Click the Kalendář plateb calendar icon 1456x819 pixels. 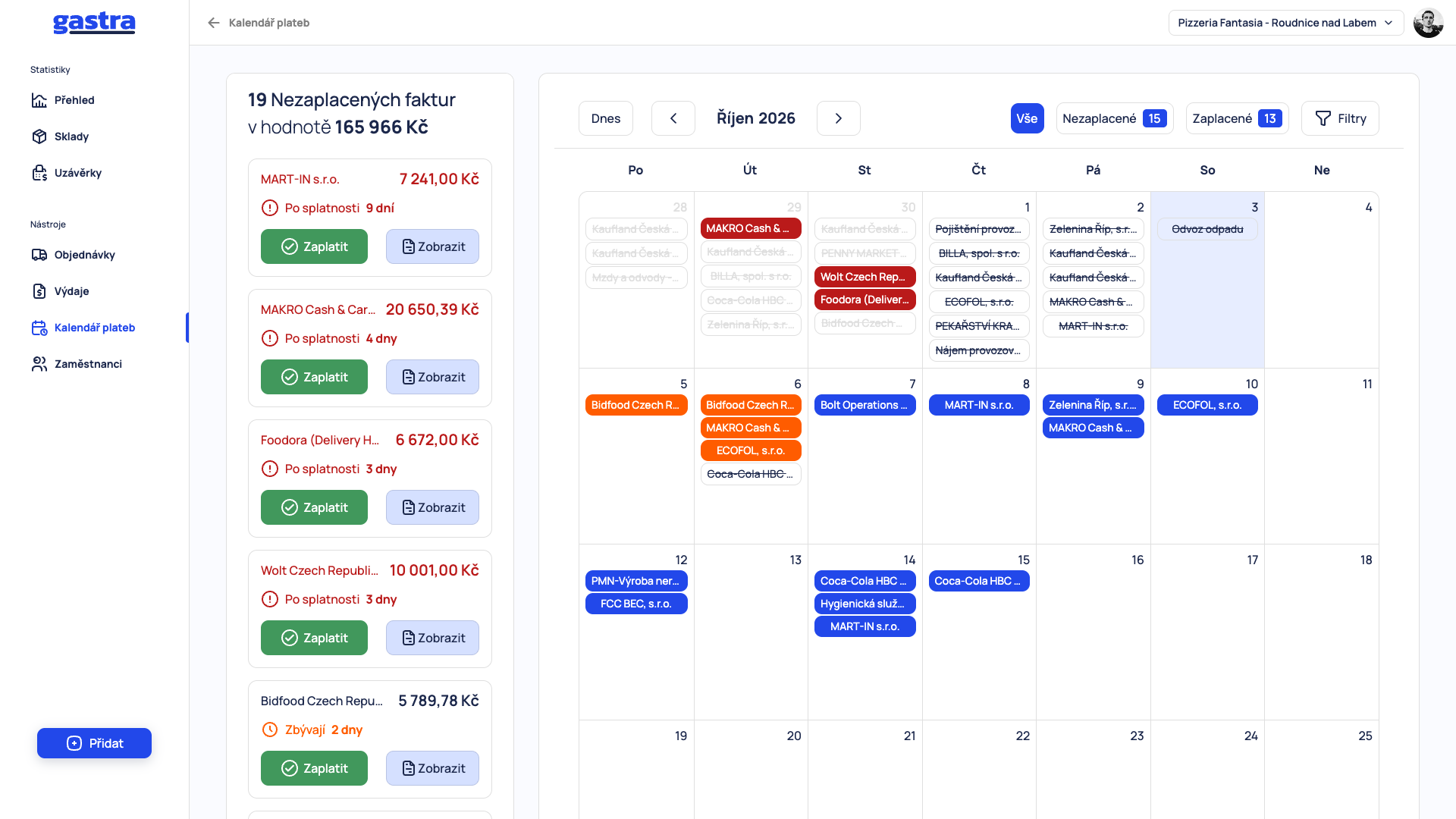39,328
